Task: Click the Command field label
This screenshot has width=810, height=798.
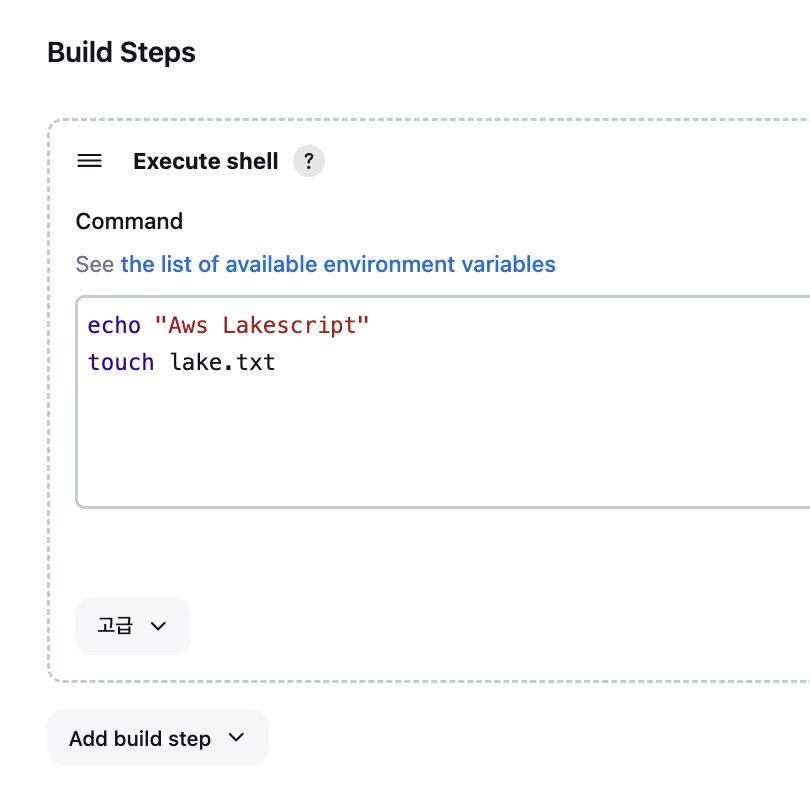Action: tap(129, 221)
